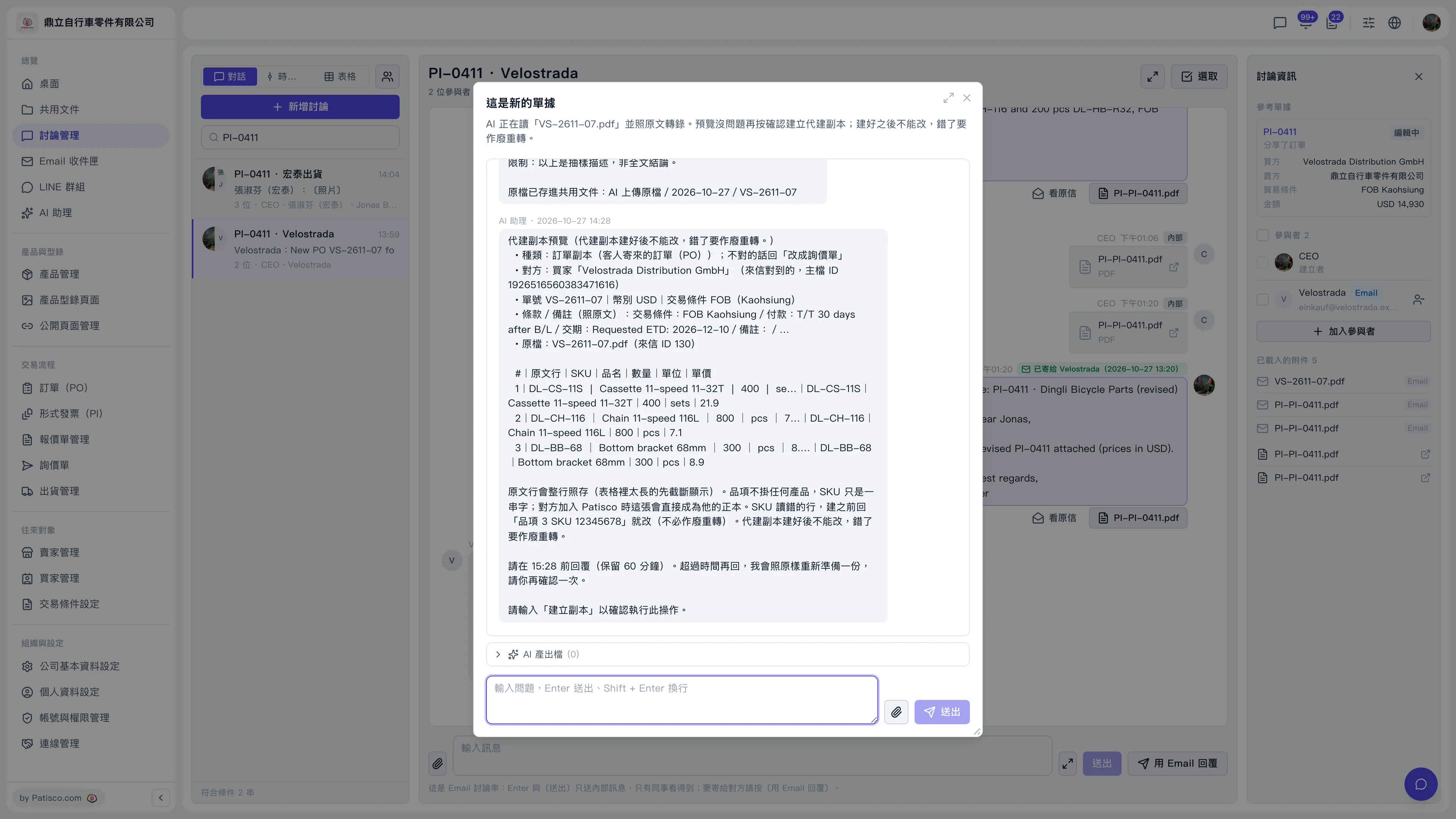Click 加入參與者 button
Screen dimensions: 1456x819
(1343, 331)
